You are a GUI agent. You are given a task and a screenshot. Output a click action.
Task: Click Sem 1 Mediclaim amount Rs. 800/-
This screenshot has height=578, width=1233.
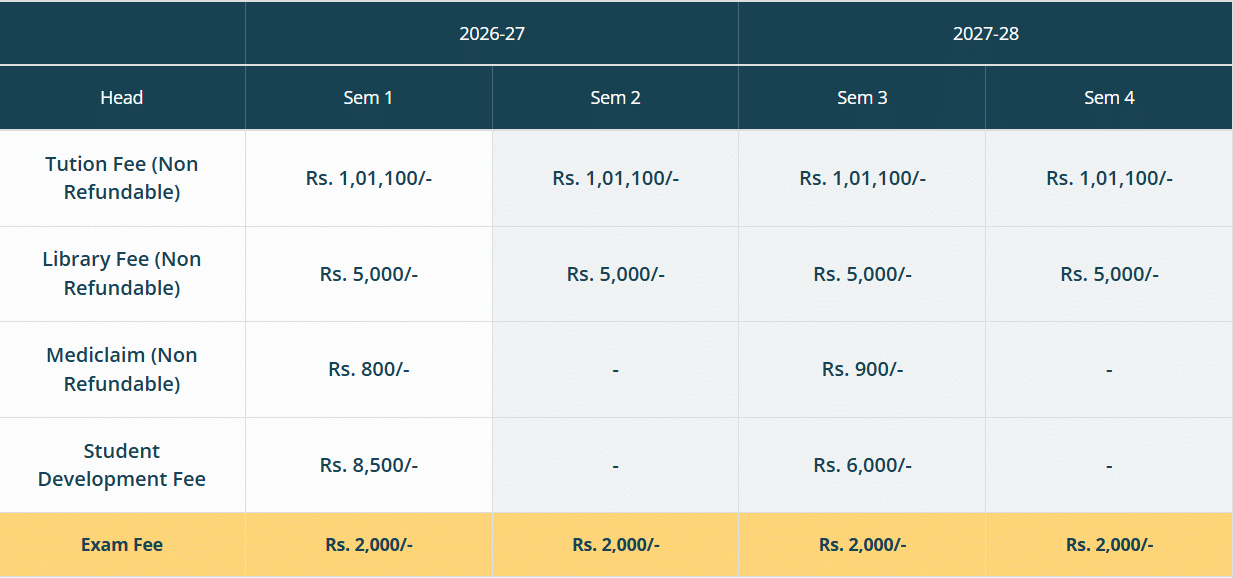[369, 369]
